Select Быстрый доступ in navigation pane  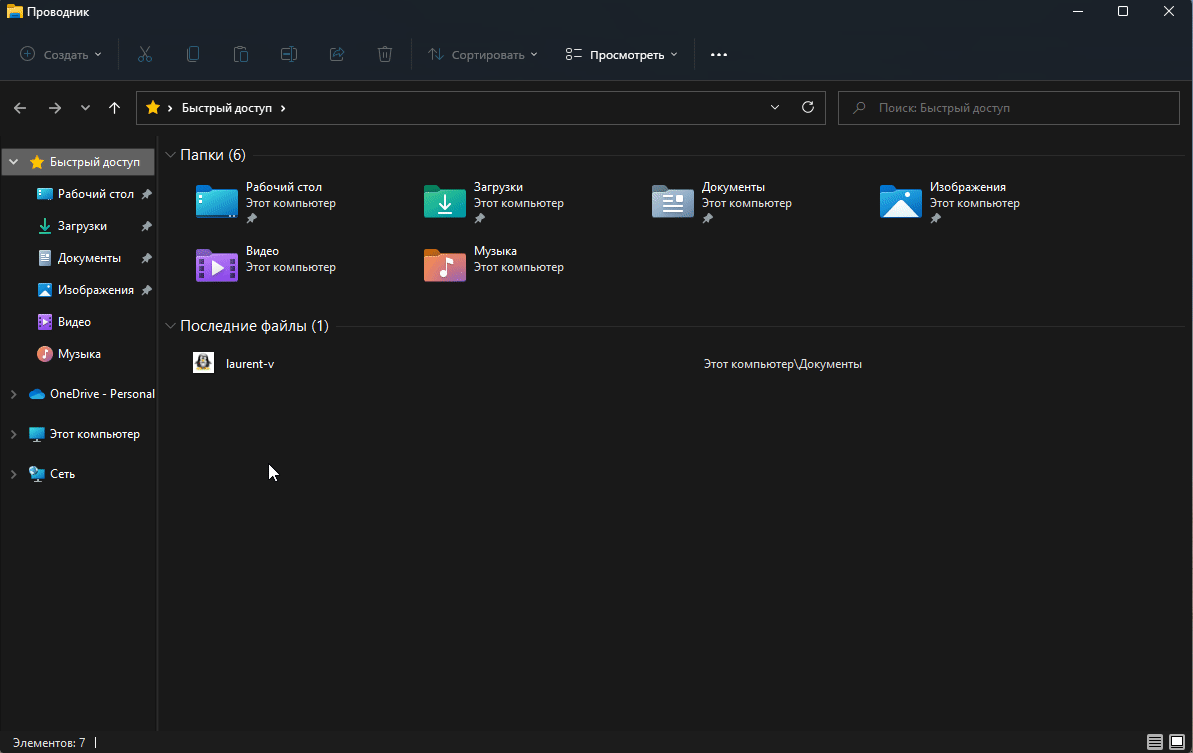point(79,162)
